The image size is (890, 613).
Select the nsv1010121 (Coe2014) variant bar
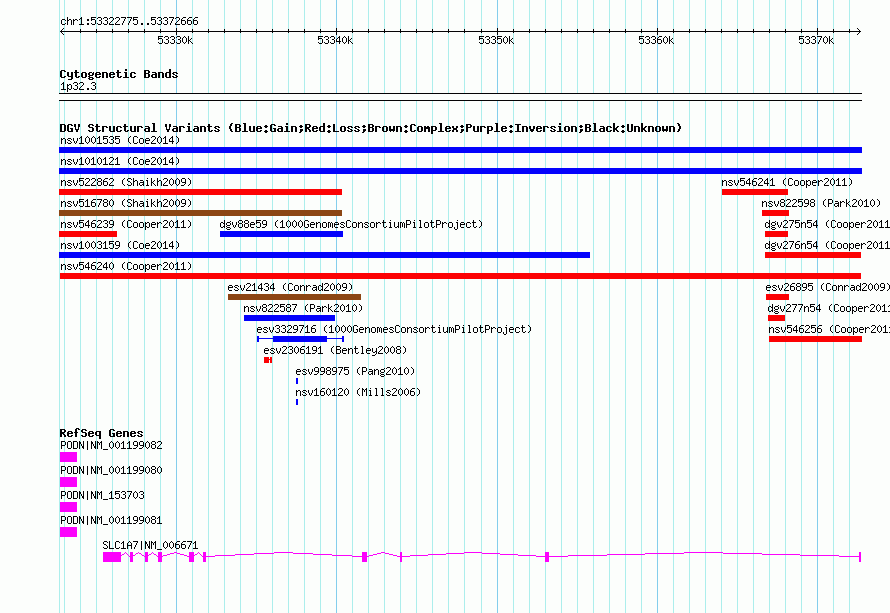coord(460,171)
